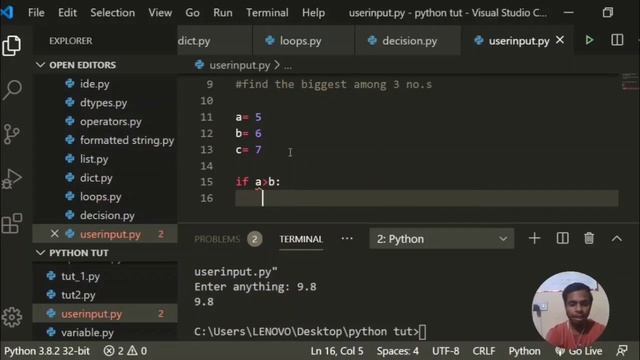Switch to the loops.py editor tab
Screen dimensions: 640x360
304,40
